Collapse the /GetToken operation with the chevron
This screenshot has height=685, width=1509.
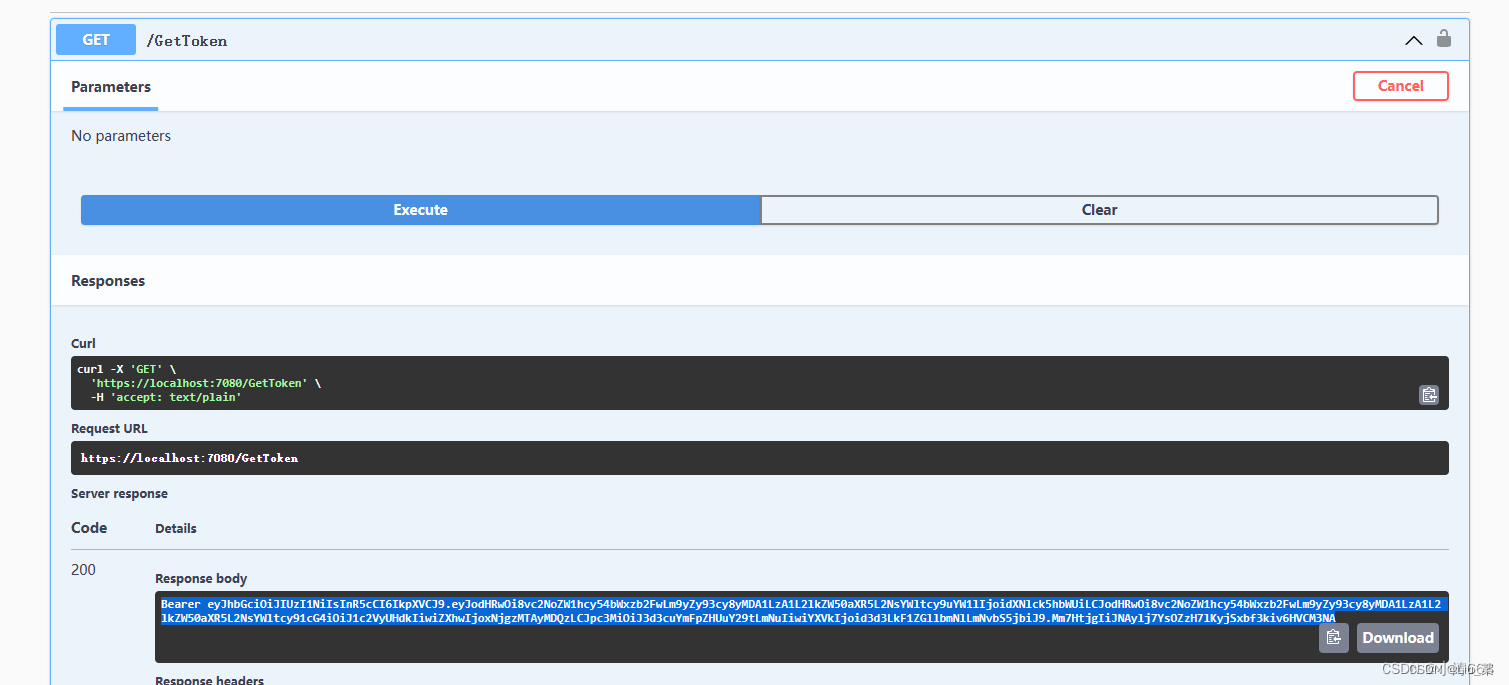[x=1413, y=40]
